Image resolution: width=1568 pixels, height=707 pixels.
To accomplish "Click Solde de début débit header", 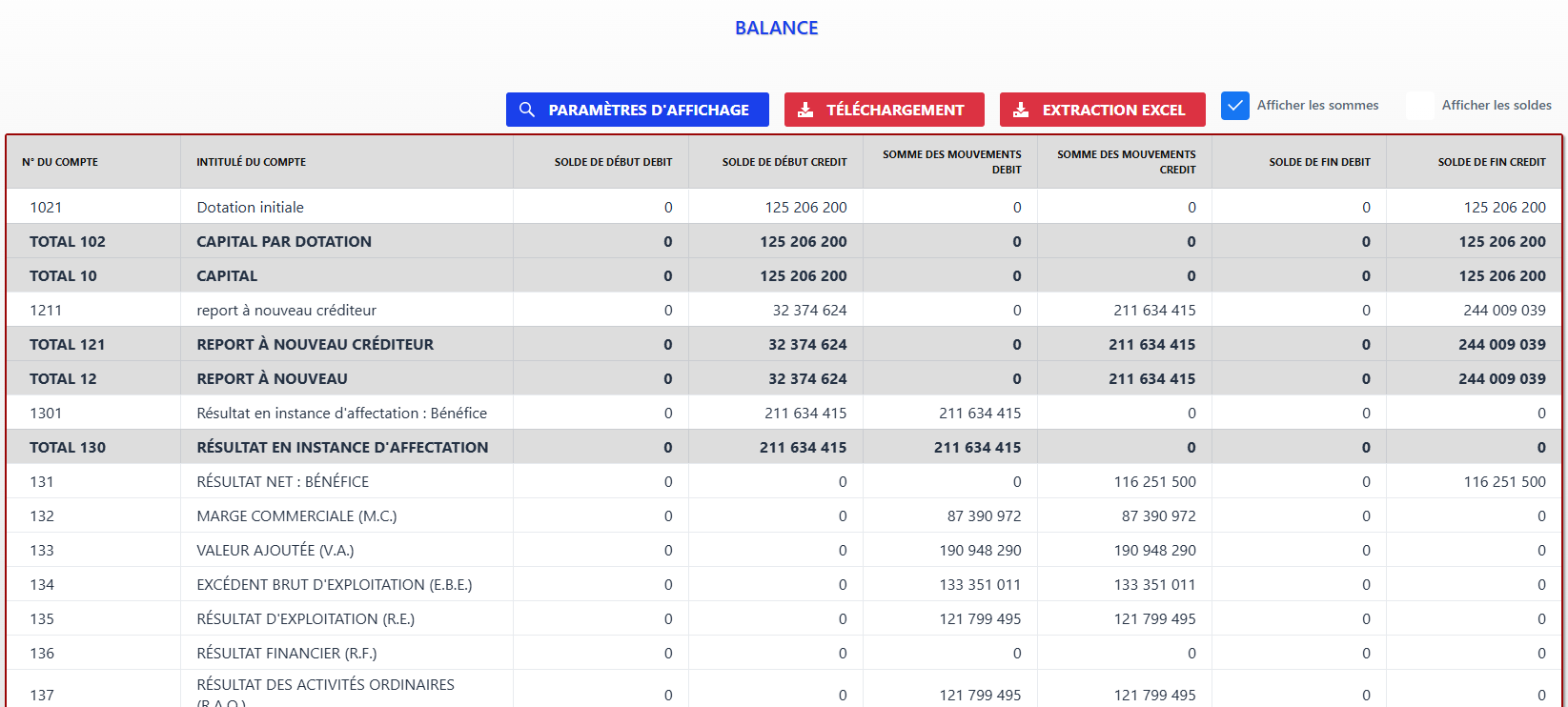I will pyautogui.click(x=613, y=162).
